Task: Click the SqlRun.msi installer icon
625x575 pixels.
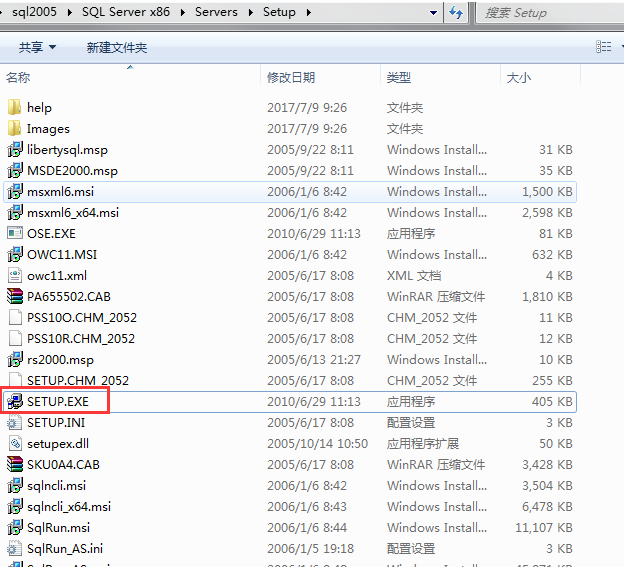Action: click(x=15, y=527)
